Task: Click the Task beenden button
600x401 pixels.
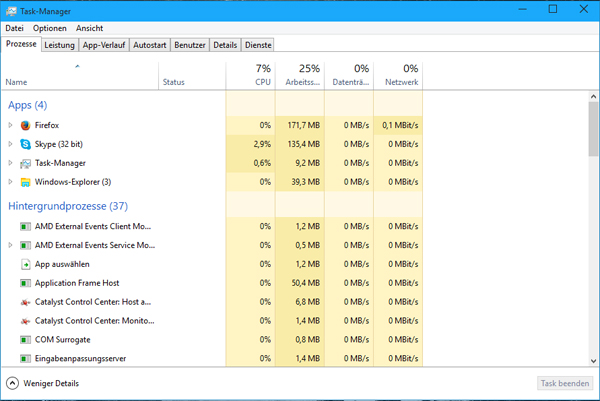Action: click(x=565, y=383)
